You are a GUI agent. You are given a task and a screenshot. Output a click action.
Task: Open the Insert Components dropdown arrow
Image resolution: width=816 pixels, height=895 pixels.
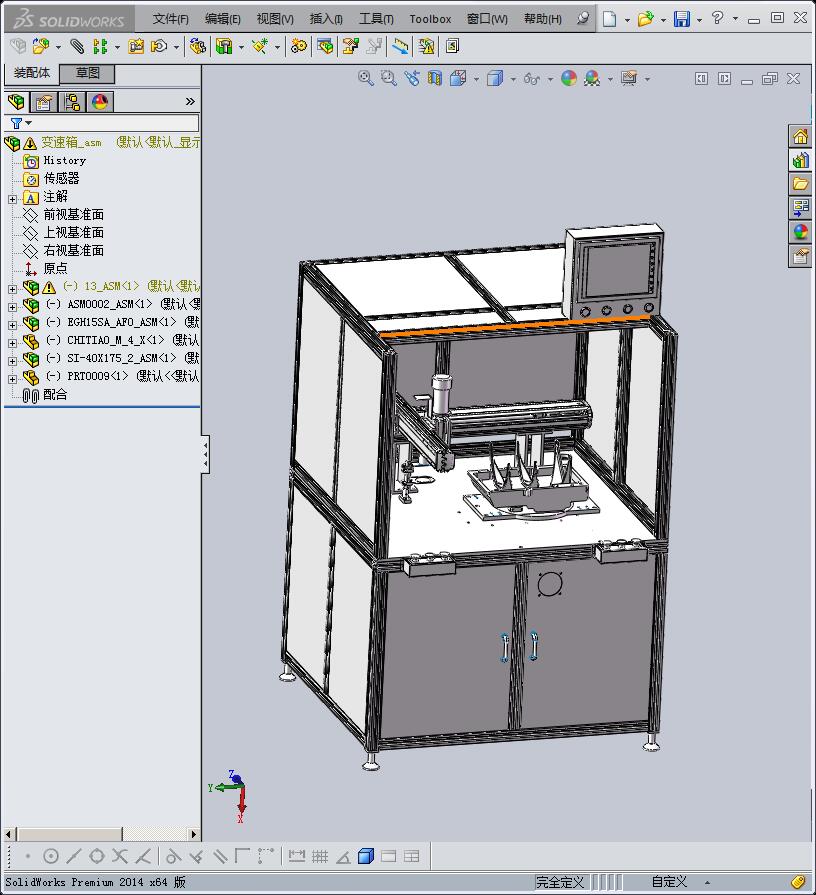[58, 47]
